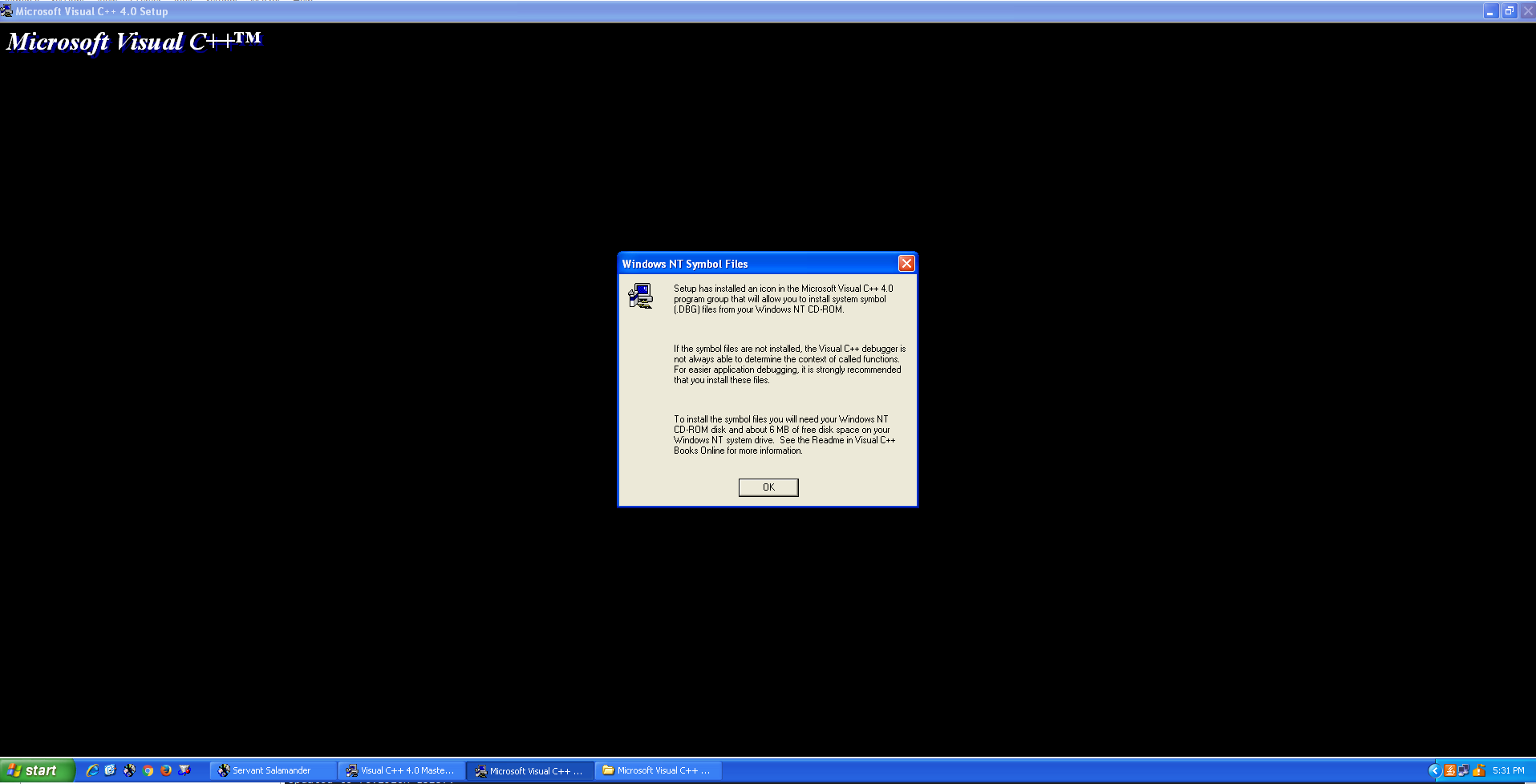This screenshot has width=1536, height=784.
Task: Switch to the Microsoft Visual C++ folder taskbar button
Action: [x=659, y=770]
